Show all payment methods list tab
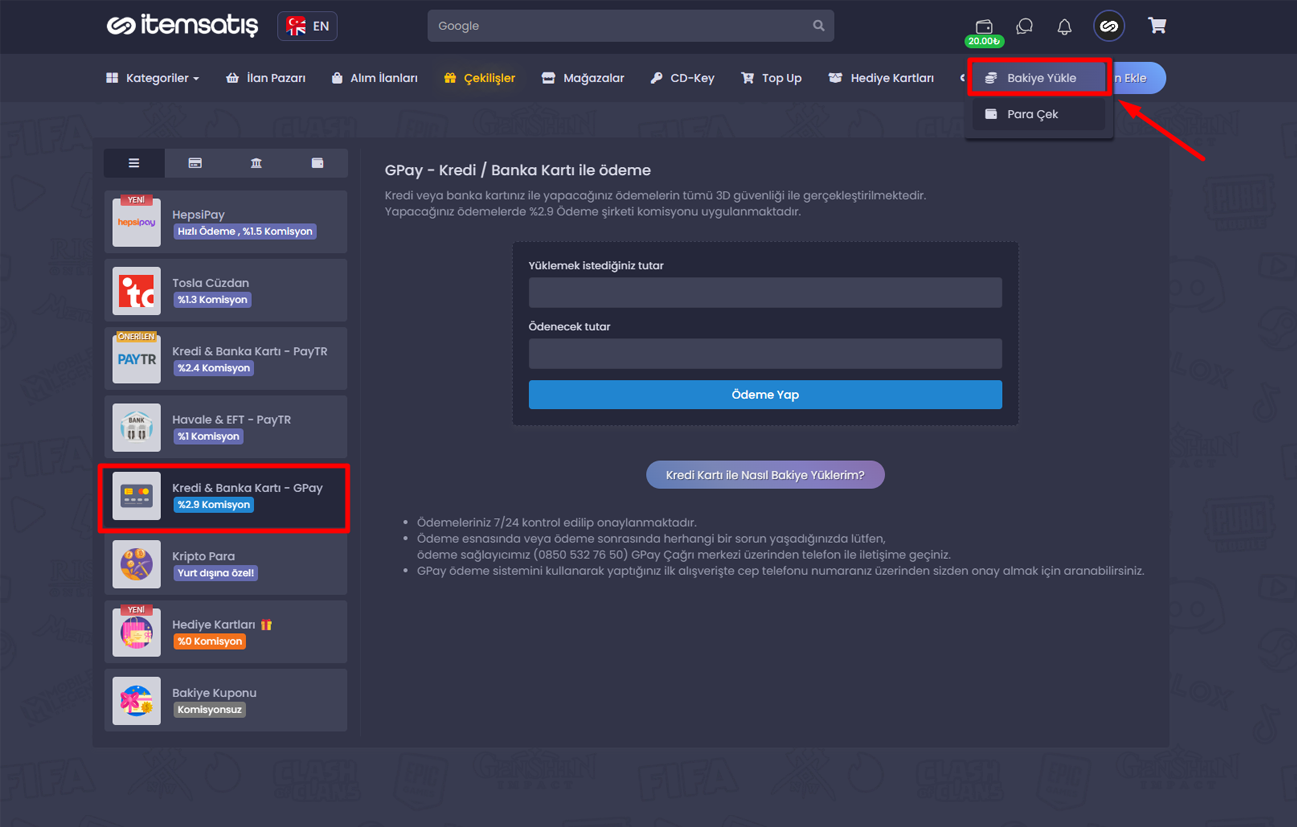The width and height of the screenshot is (1297, 827). [134, 163]
